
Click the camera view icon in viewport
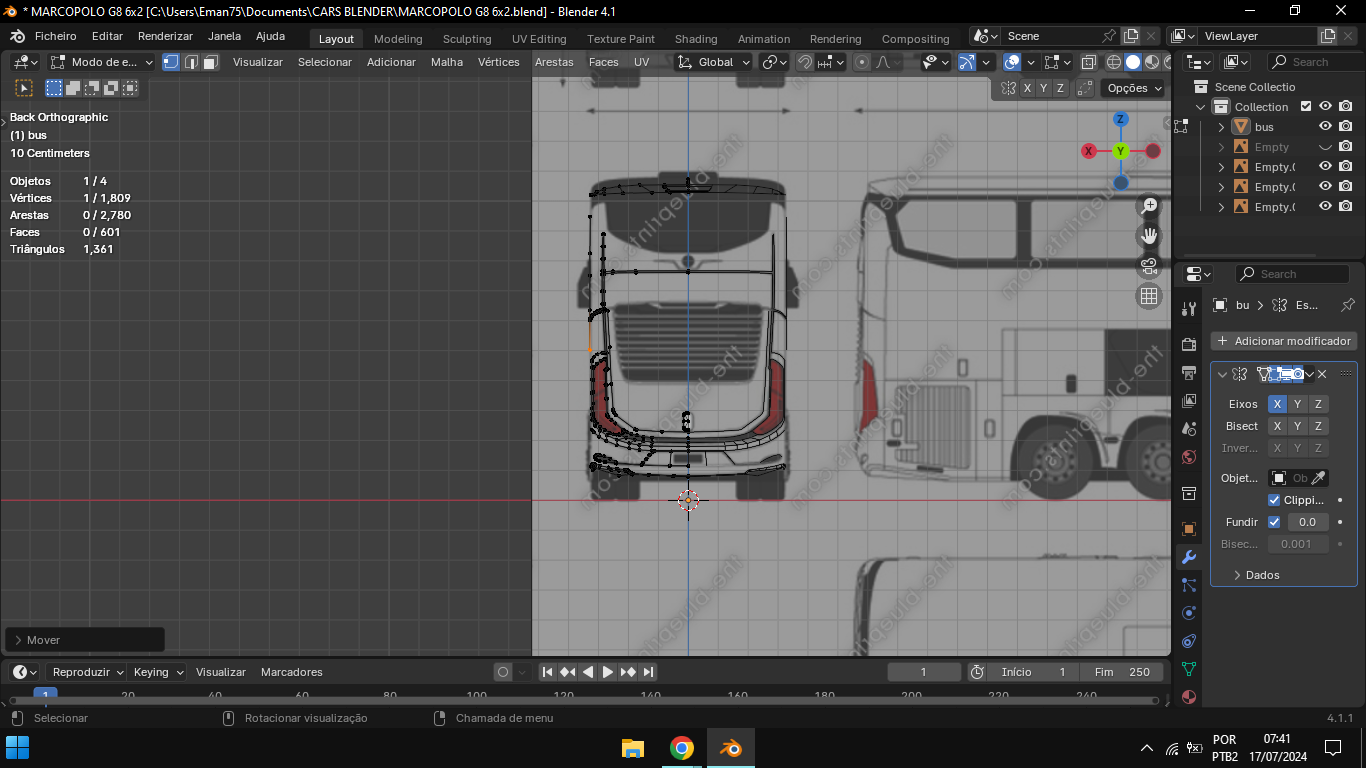coord(1149,266)
